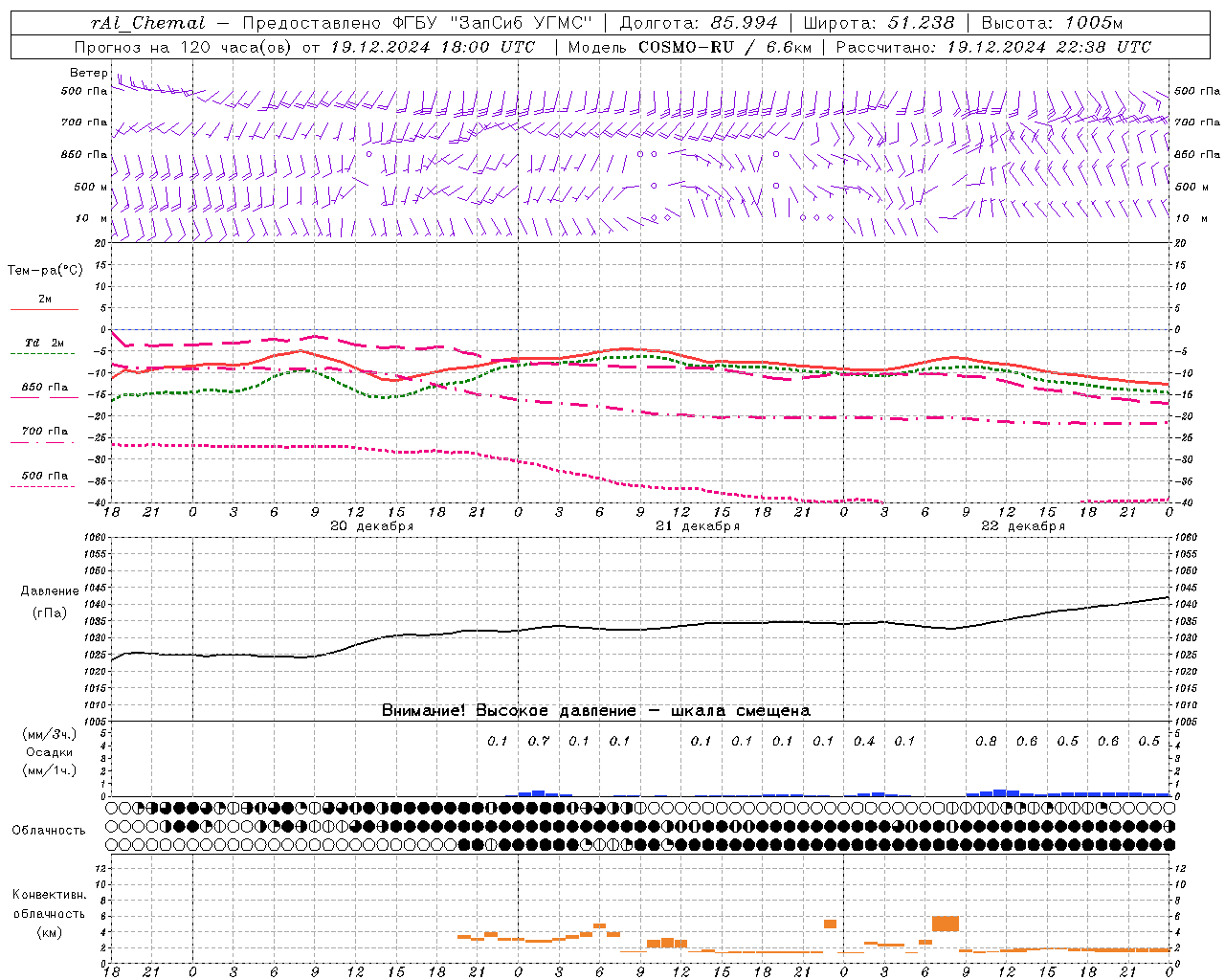Click the '(гПа)' unit label under Давление

[x=50, y=613]
